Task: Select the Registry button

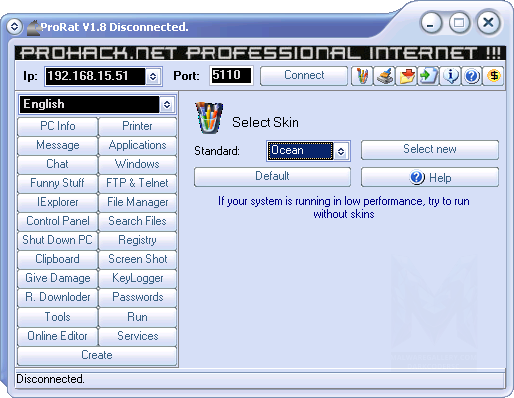Action: 137,240
